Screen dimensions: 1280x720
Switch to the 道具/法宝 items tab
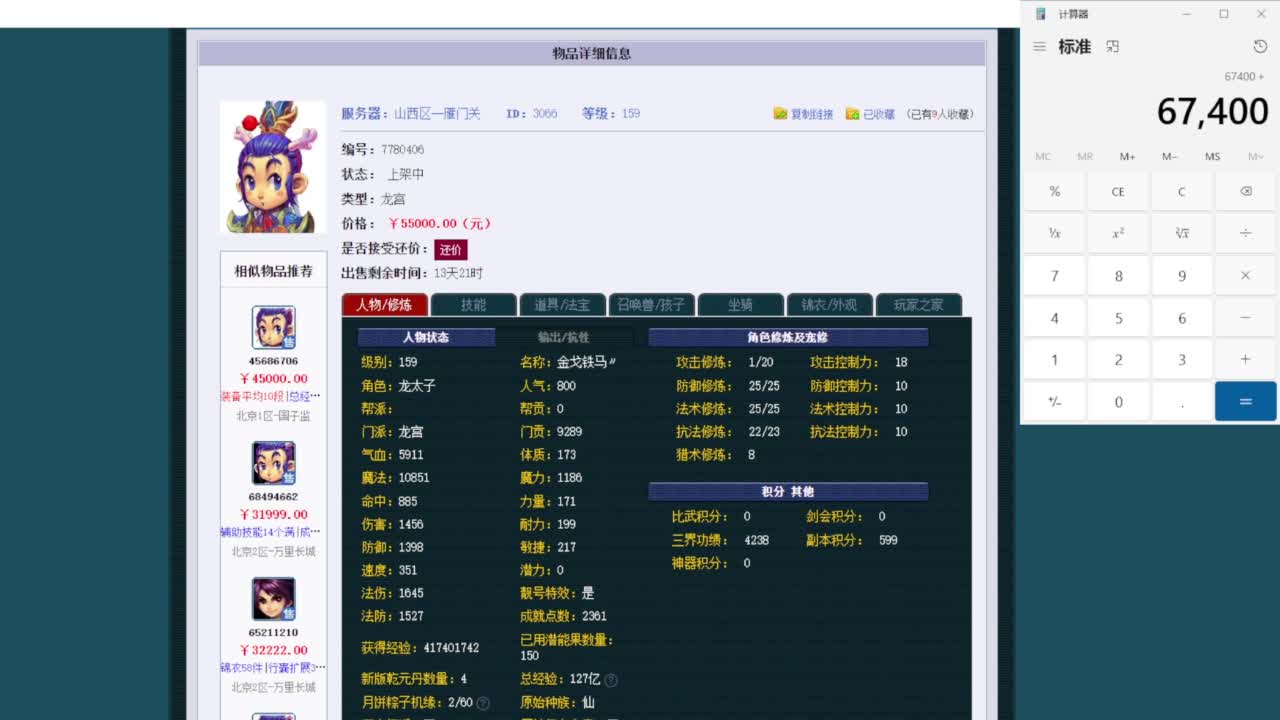coord(563,305)
